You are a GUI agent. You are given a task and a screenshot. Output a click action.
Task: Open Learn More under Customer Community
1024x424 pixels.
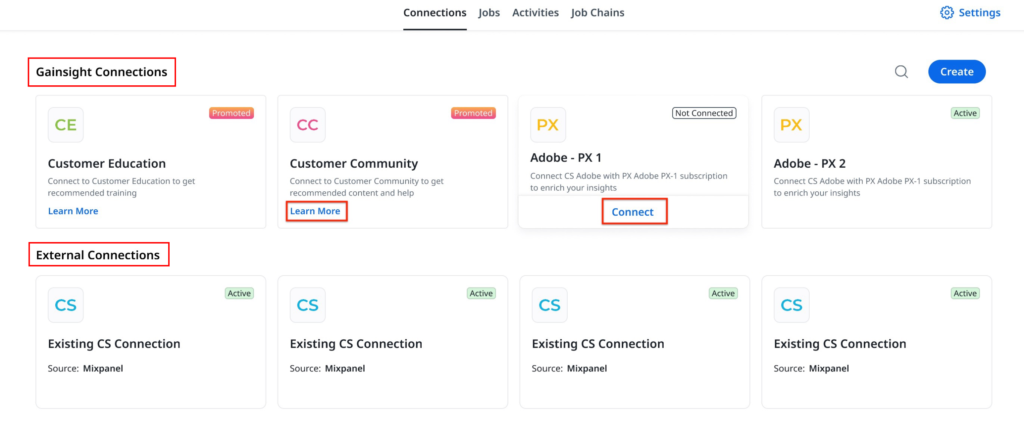click(x=315, y=211)
